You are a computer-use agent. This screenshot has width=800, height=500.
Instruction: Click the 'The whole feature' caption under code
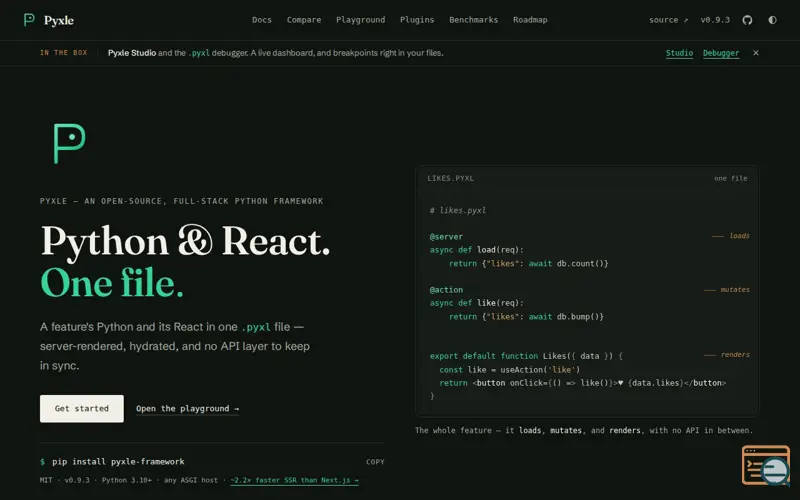584,430
